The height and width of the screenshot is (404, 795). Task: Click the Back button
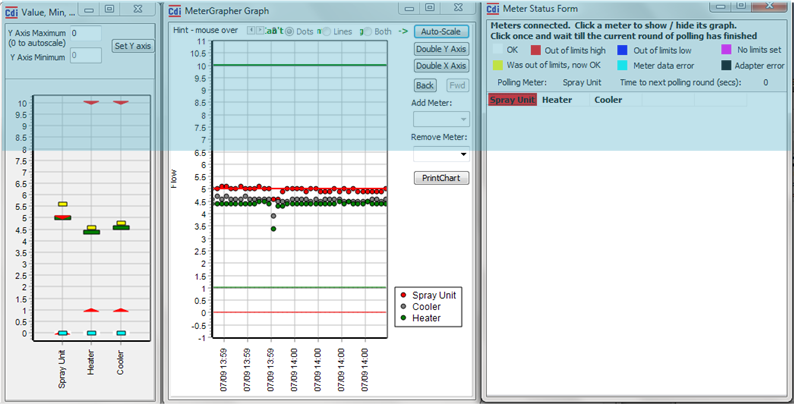[x=425, y=85]
